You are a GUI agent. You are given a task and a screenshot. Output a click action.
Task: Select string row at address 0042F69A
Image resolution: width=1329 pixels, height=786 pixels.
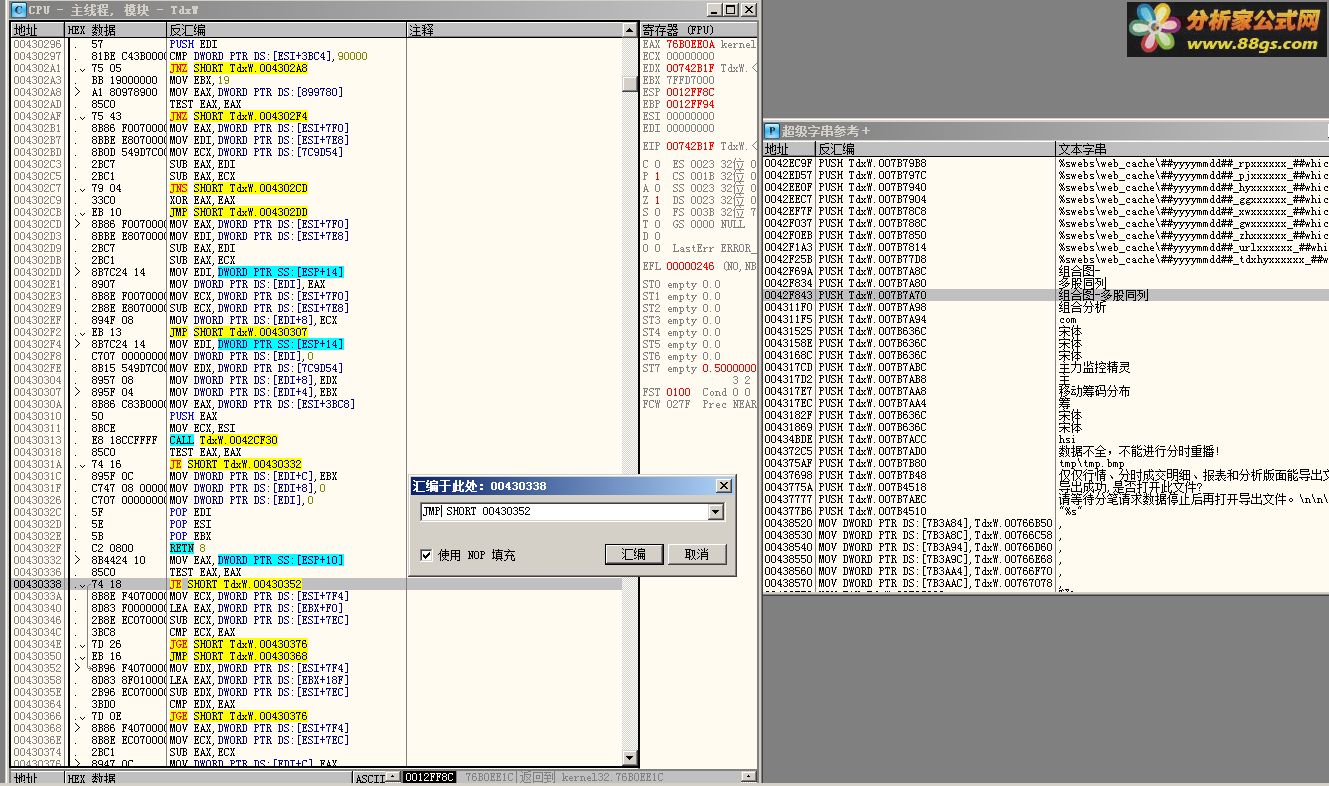1046,272
